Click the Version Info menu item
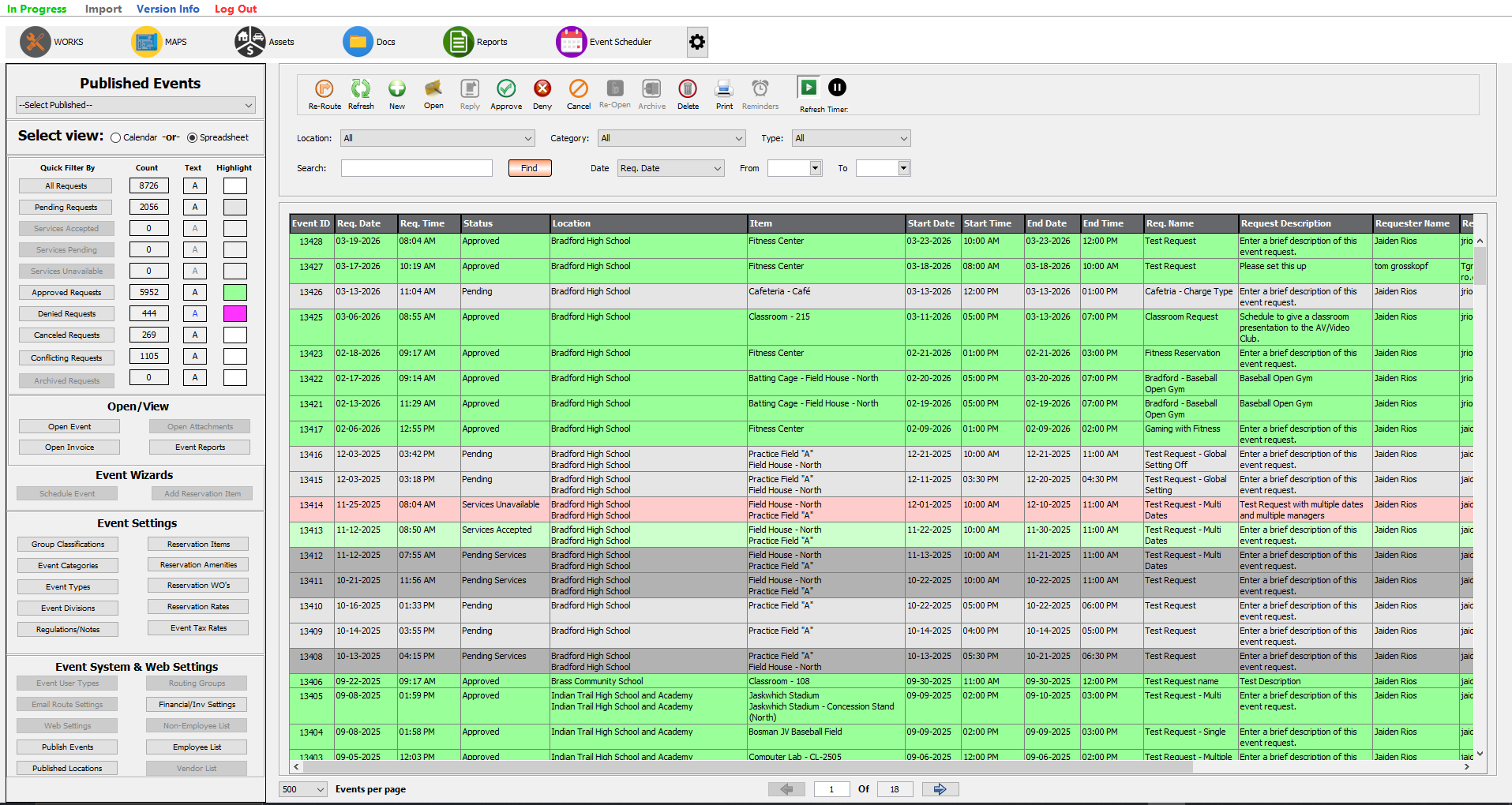 167,9
